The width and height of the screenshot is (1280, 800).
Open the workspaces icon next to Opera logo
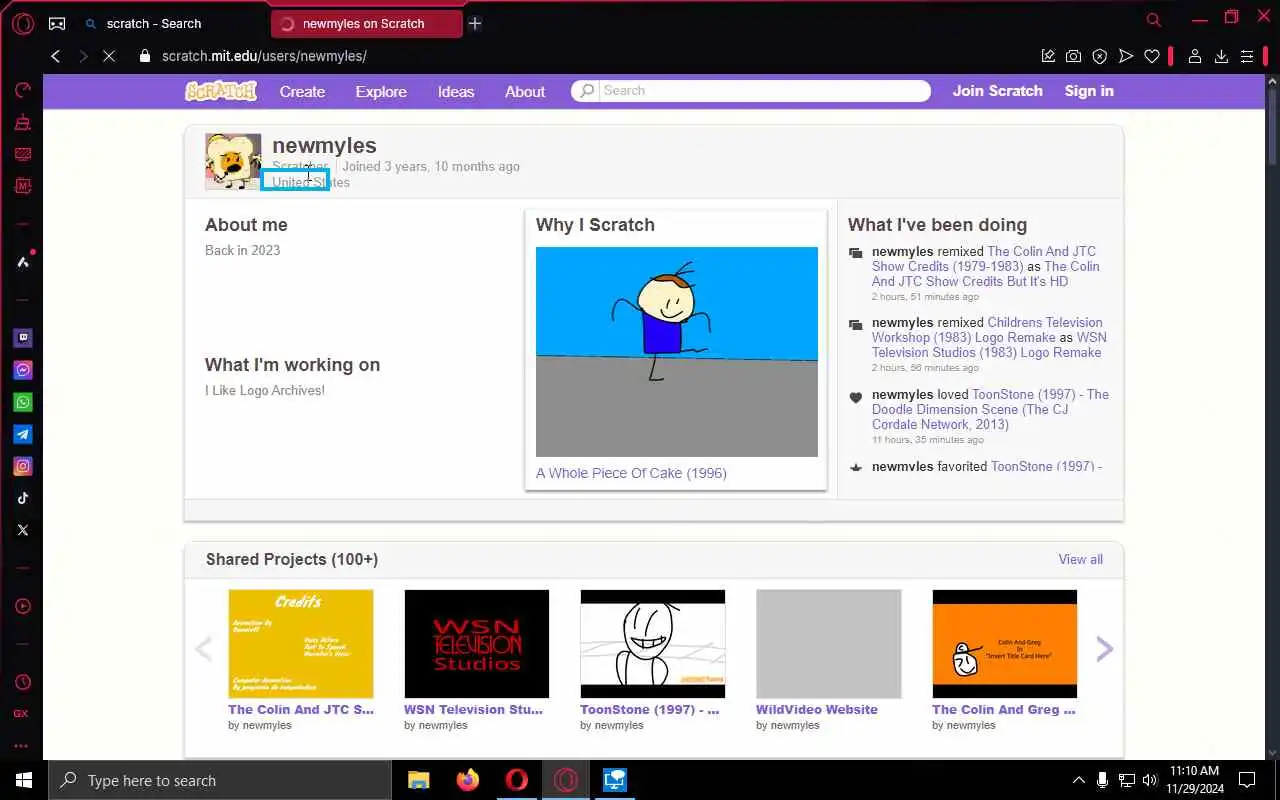(x=57, y=23)
